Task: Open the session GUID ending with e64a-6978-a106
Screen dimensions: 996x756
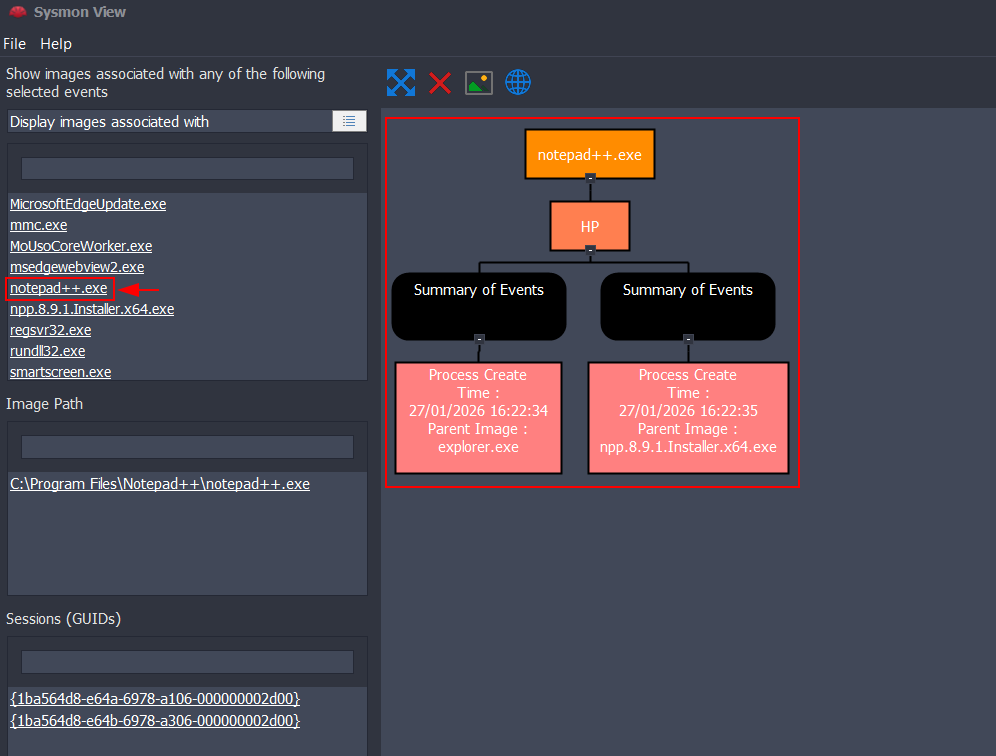Action: [155, 698]
